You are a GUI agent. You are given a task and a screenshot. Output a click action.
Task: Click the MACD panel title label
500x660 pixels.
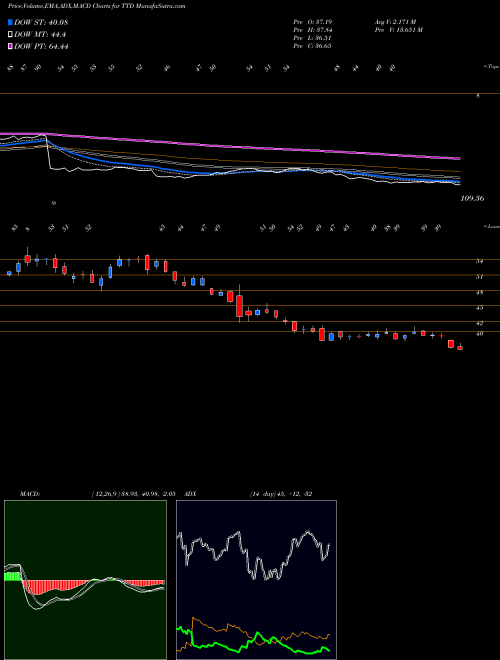30,493
